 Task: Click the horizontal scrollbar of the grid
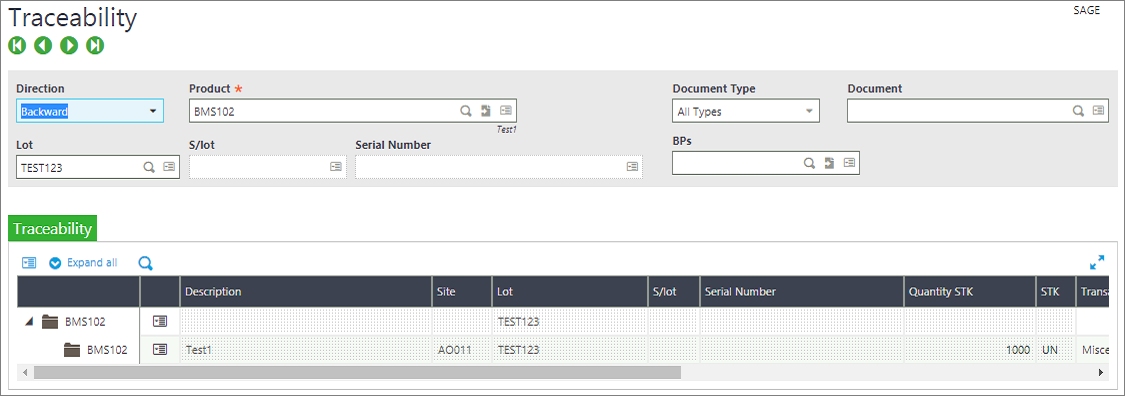click(x=357, y=372)
